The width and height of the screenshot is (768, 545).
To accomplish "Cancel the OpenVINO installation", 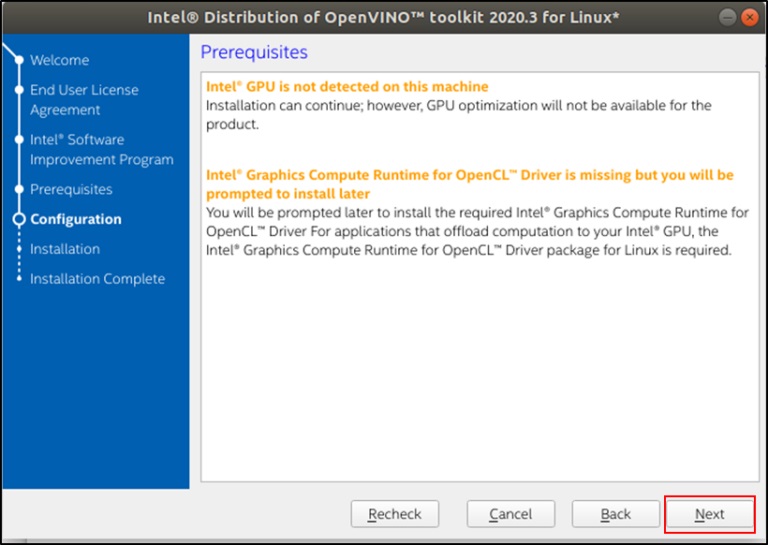I will [510, 514].
